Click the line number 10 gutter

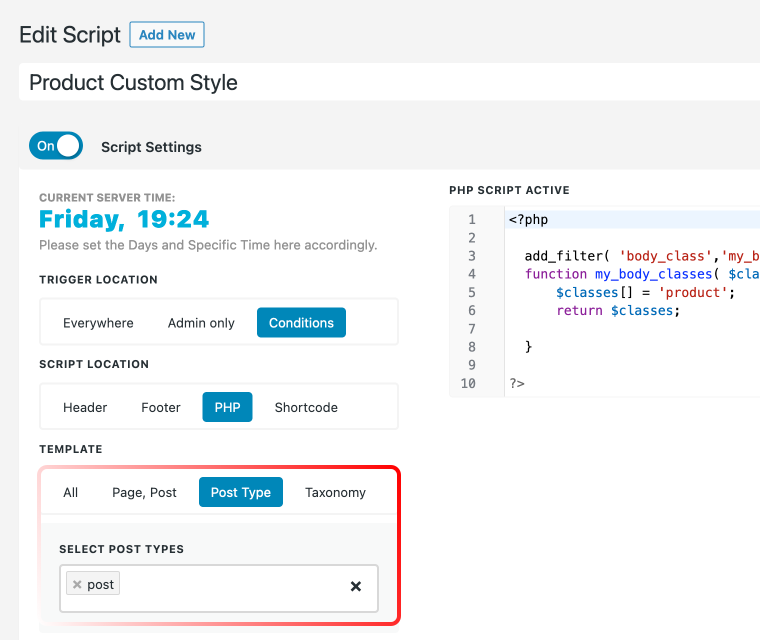(468, 384)
